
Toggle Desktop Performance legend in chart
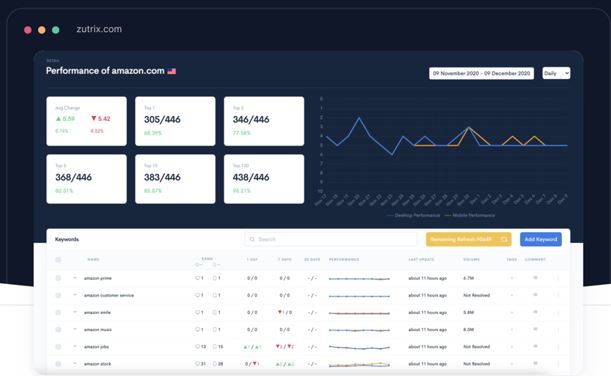(x=413, y=215)
